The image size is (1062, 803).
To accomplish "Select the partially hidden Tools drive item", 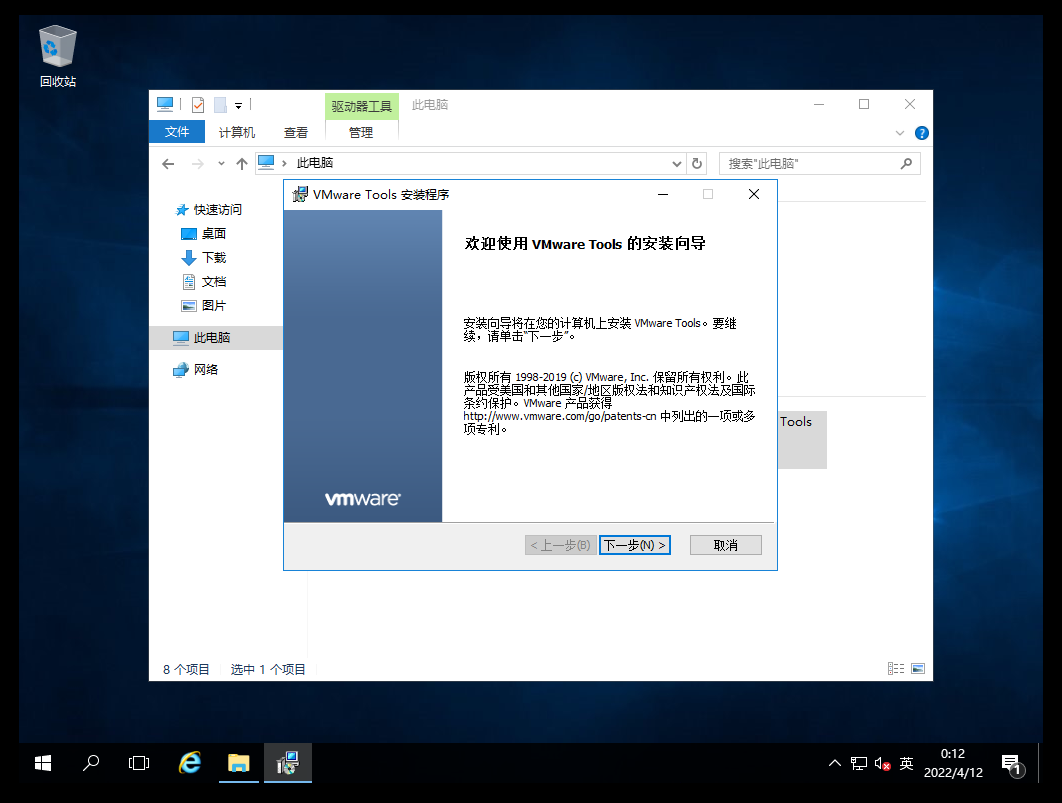I will click(x=802, y=439).
